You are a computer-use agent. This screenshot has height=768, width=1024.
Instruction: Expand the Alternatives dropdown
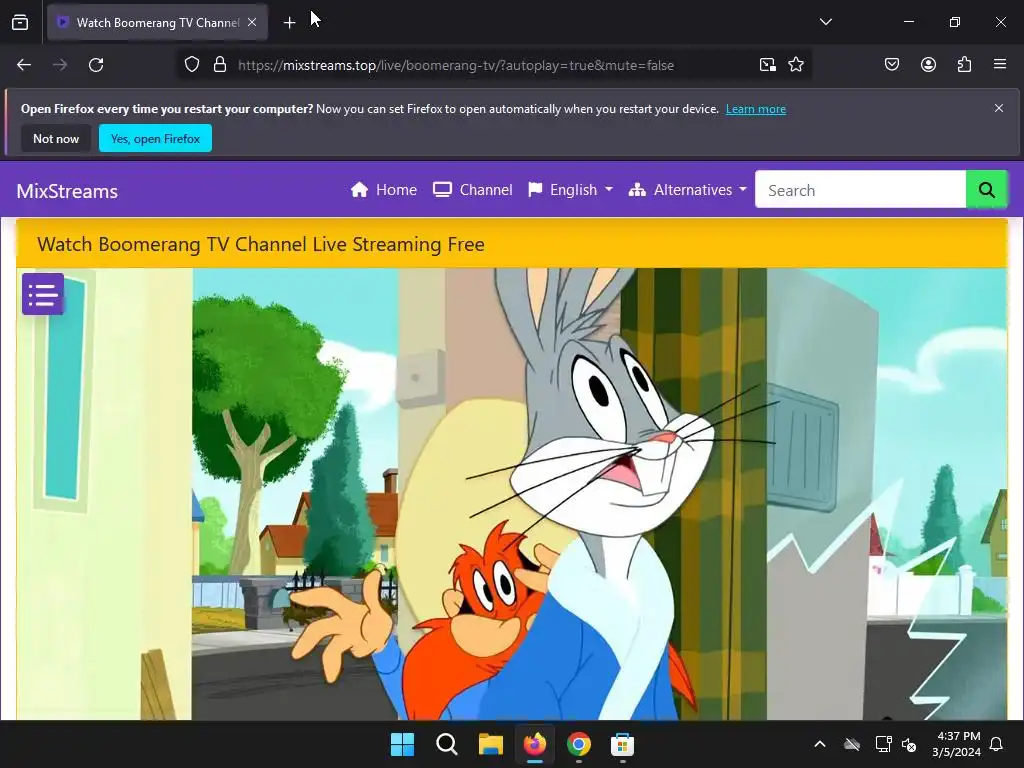(687, 190)
